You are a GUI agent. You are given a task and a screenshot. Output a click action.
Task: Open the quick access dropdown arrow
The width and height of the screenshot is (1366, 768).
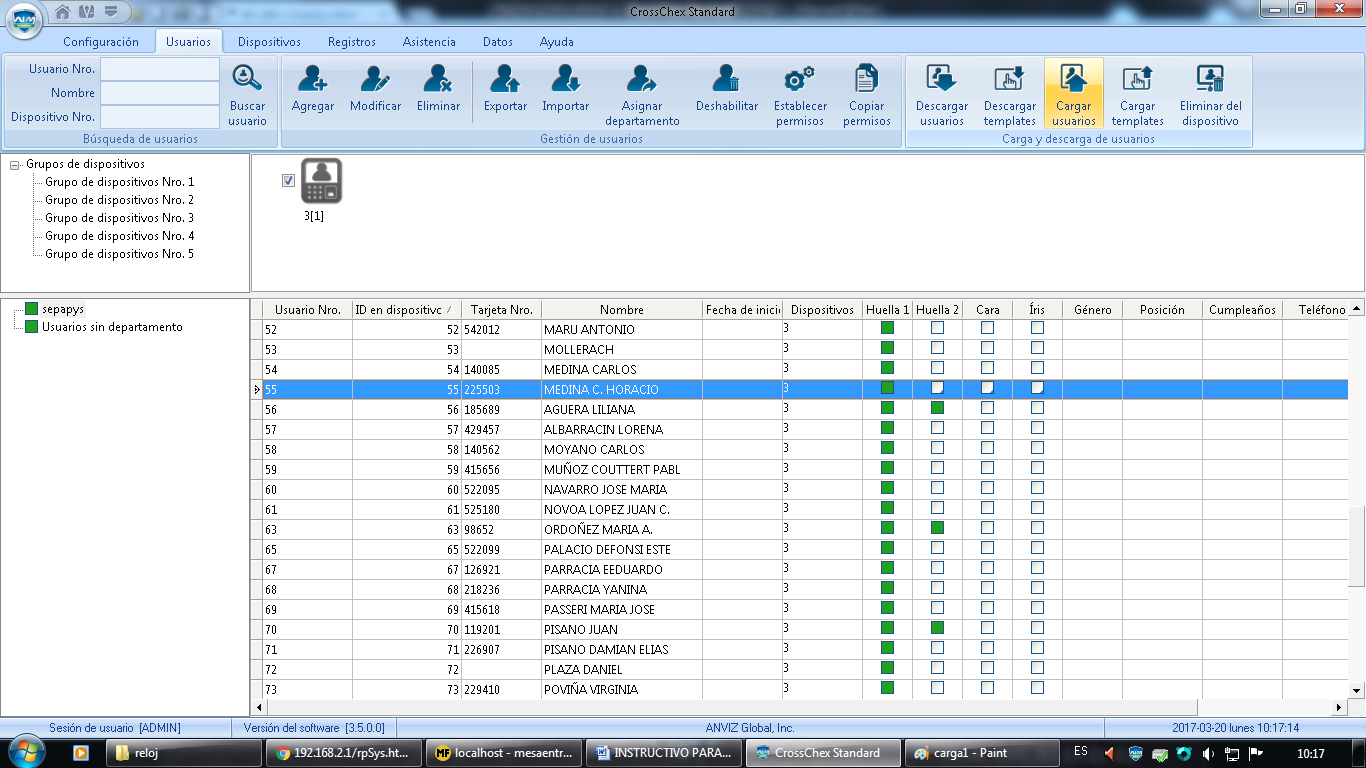[x=110, y=11]
